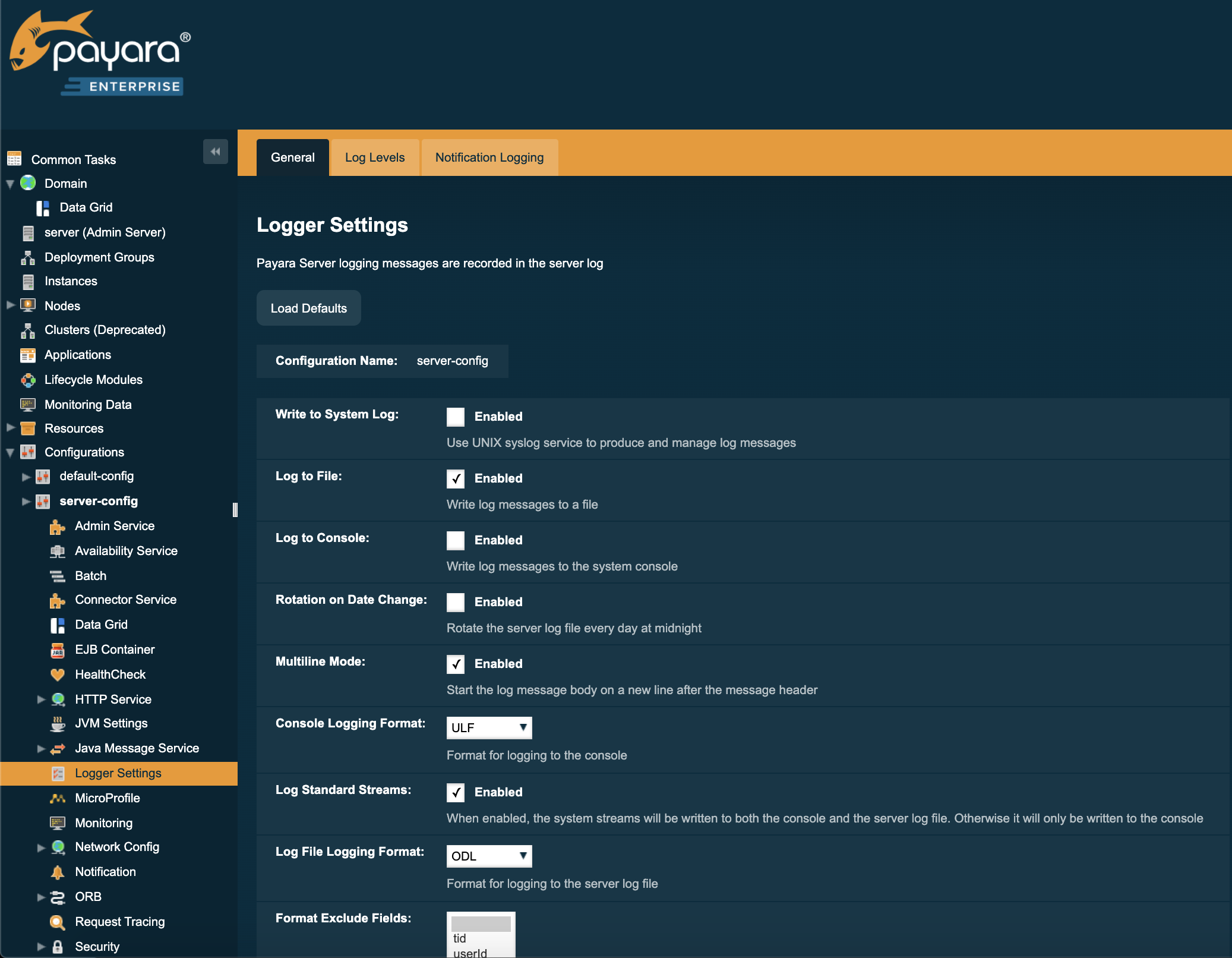Click the Request Tracing magnifier icon

[x=58, y=922]
